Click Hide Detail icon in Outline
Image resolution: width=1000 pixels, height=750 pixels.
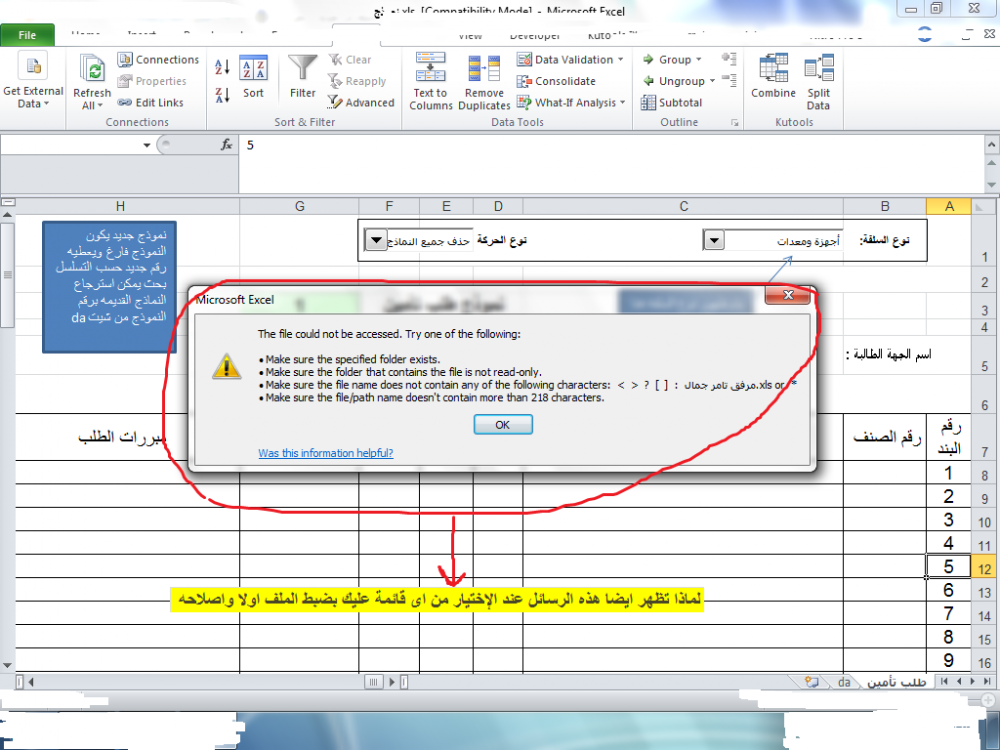pos(730,81)
